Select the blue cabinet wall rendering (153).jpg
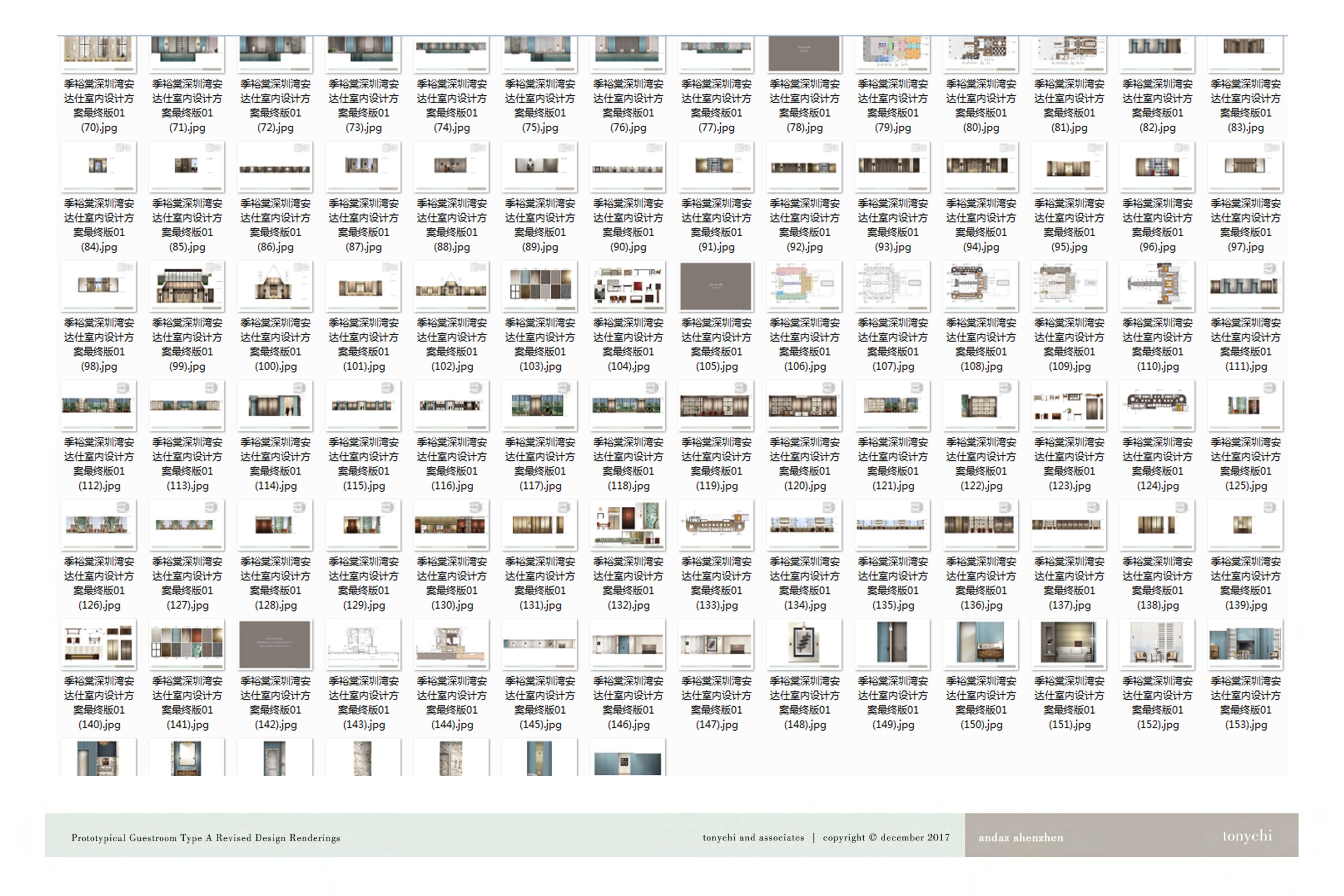The height and width of the screenshot is (896, 1344). pyautogui.click(x=1245, y=644)
